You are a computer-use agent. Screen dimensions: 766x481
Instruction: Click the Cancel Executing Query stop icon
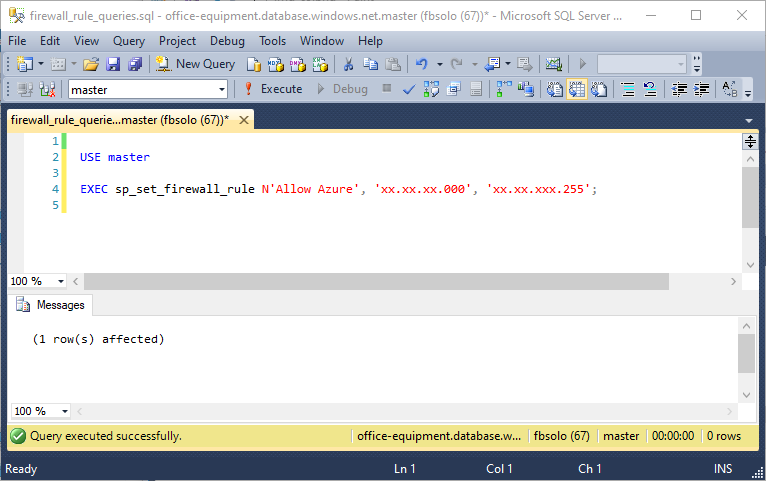[x=386, y=88]
